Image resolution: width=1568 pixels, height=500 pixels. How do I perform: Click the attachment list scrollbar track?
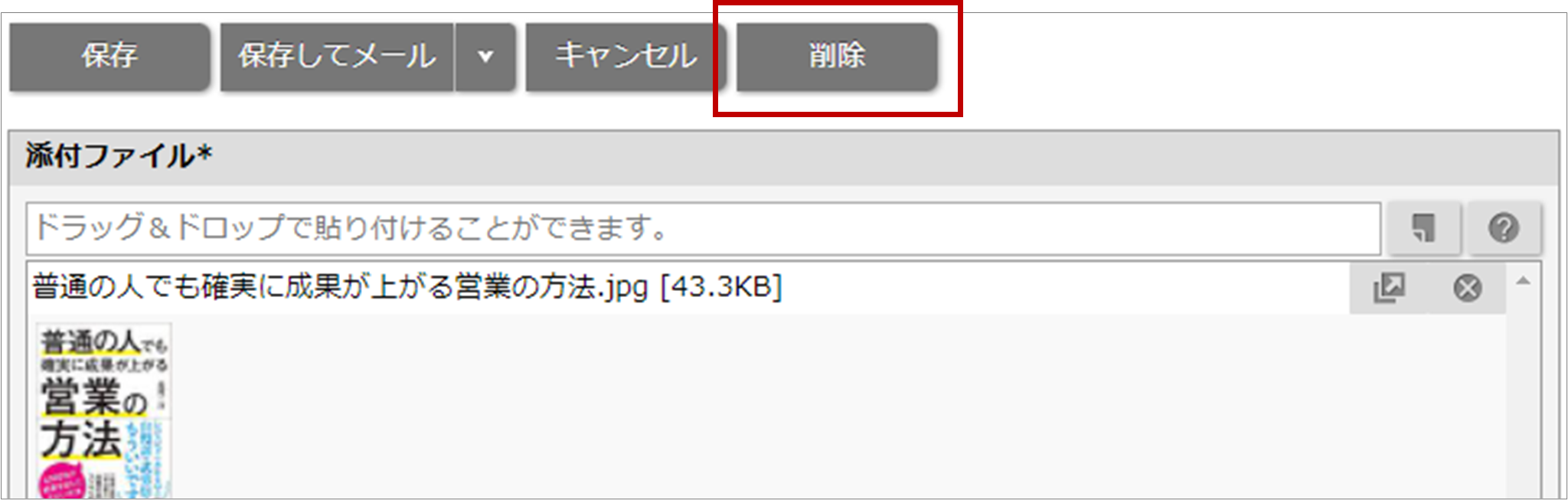point(1524,394)
